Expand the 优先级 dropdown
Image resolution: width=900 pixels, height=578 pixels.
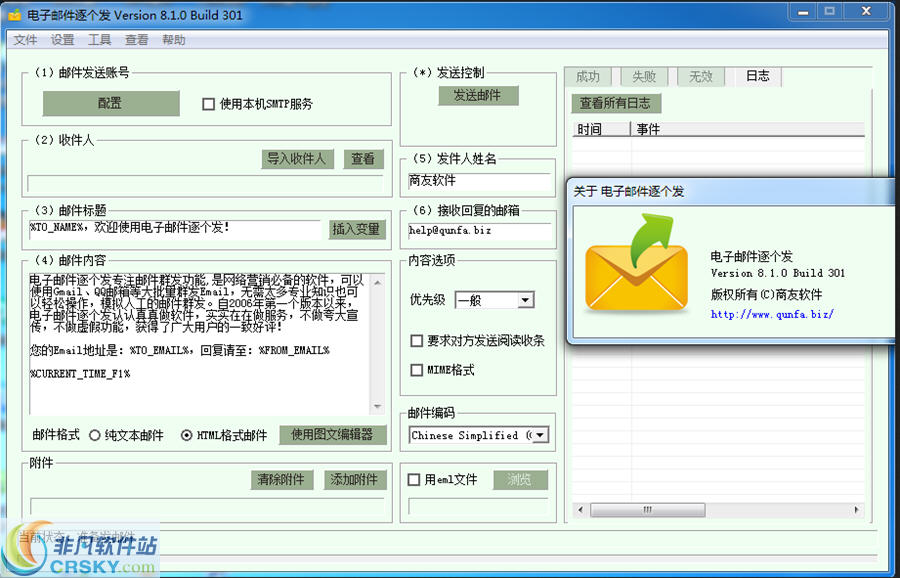click(x=525, y=300)
